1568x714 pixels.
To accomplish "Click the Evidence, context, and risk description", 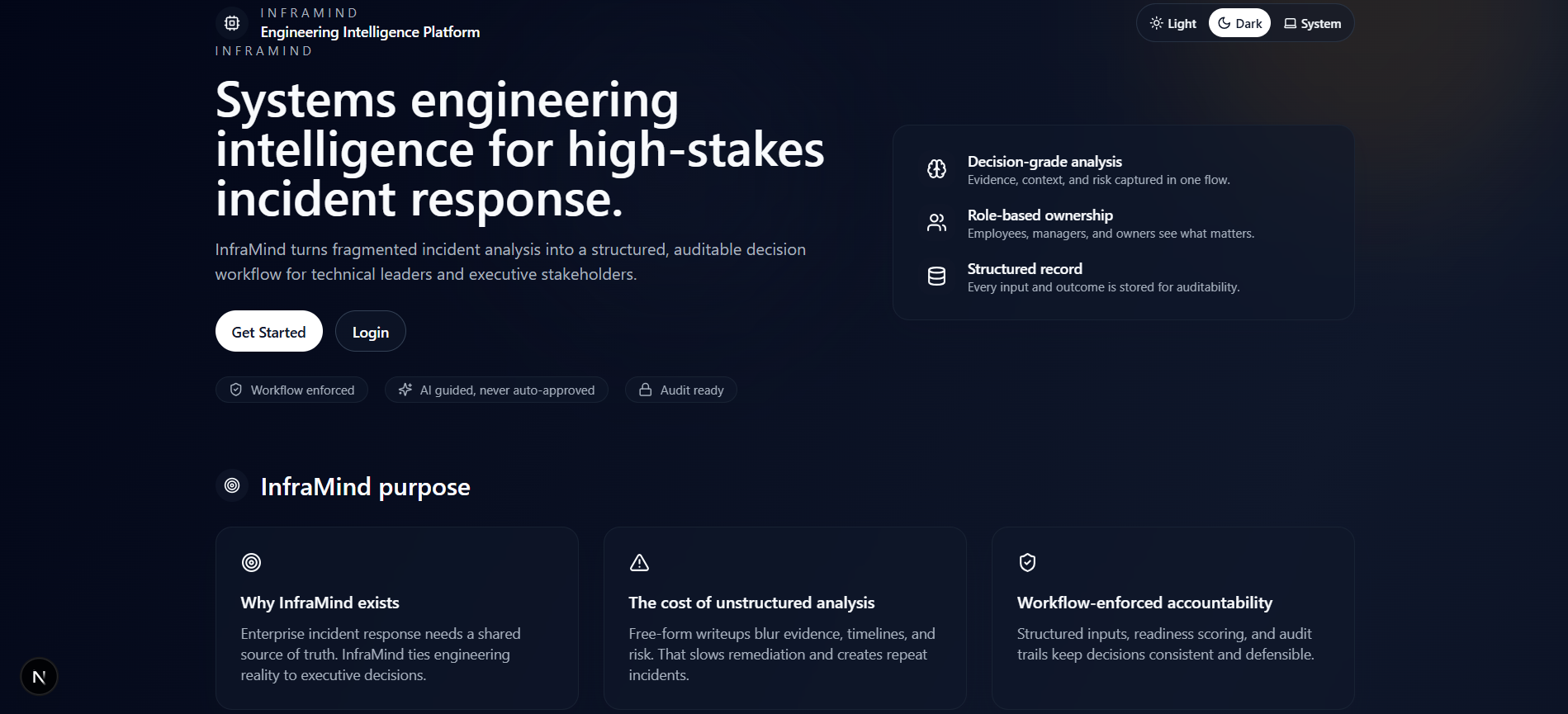I will 1099,180.
